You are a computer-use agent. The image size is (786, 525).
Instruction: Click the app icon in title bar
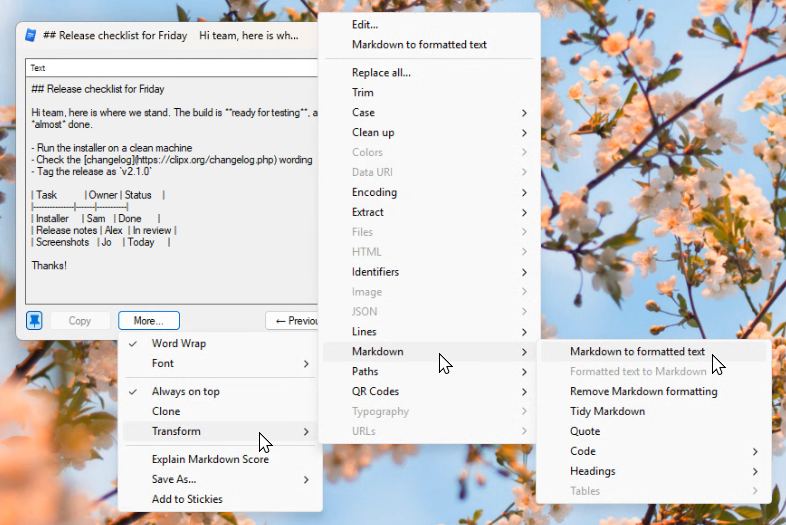pyautogui.click(x=31, y=36)
